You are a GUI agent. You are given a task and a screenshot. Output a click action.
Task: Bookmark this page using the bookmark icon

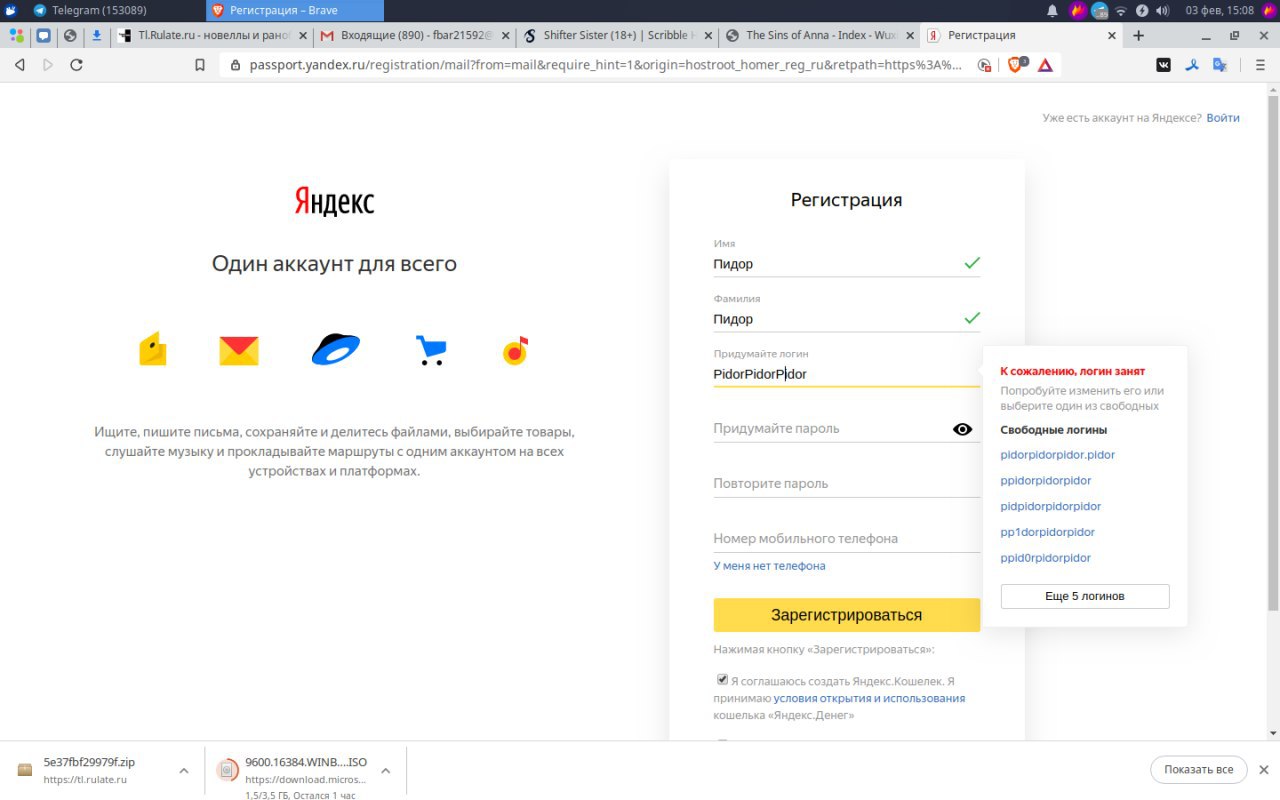[200, 65]
